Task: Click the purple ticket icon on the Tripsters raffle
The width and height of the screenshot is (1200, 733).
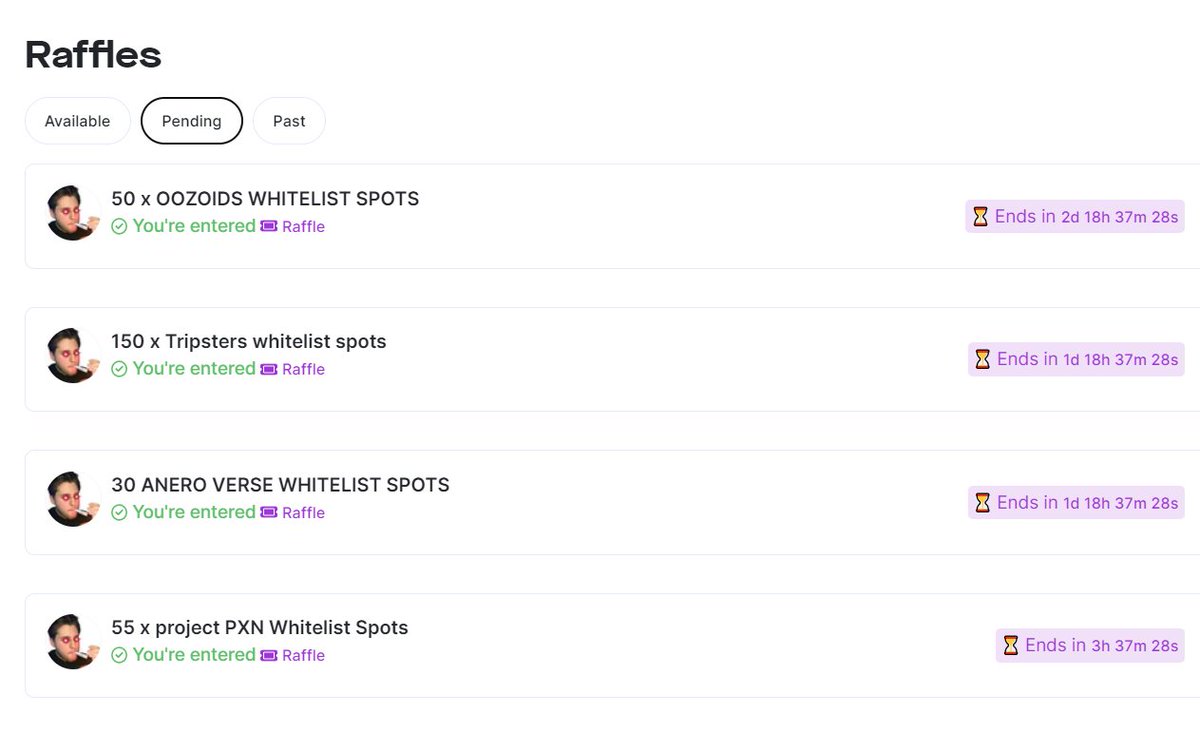Action: point(269,370)
